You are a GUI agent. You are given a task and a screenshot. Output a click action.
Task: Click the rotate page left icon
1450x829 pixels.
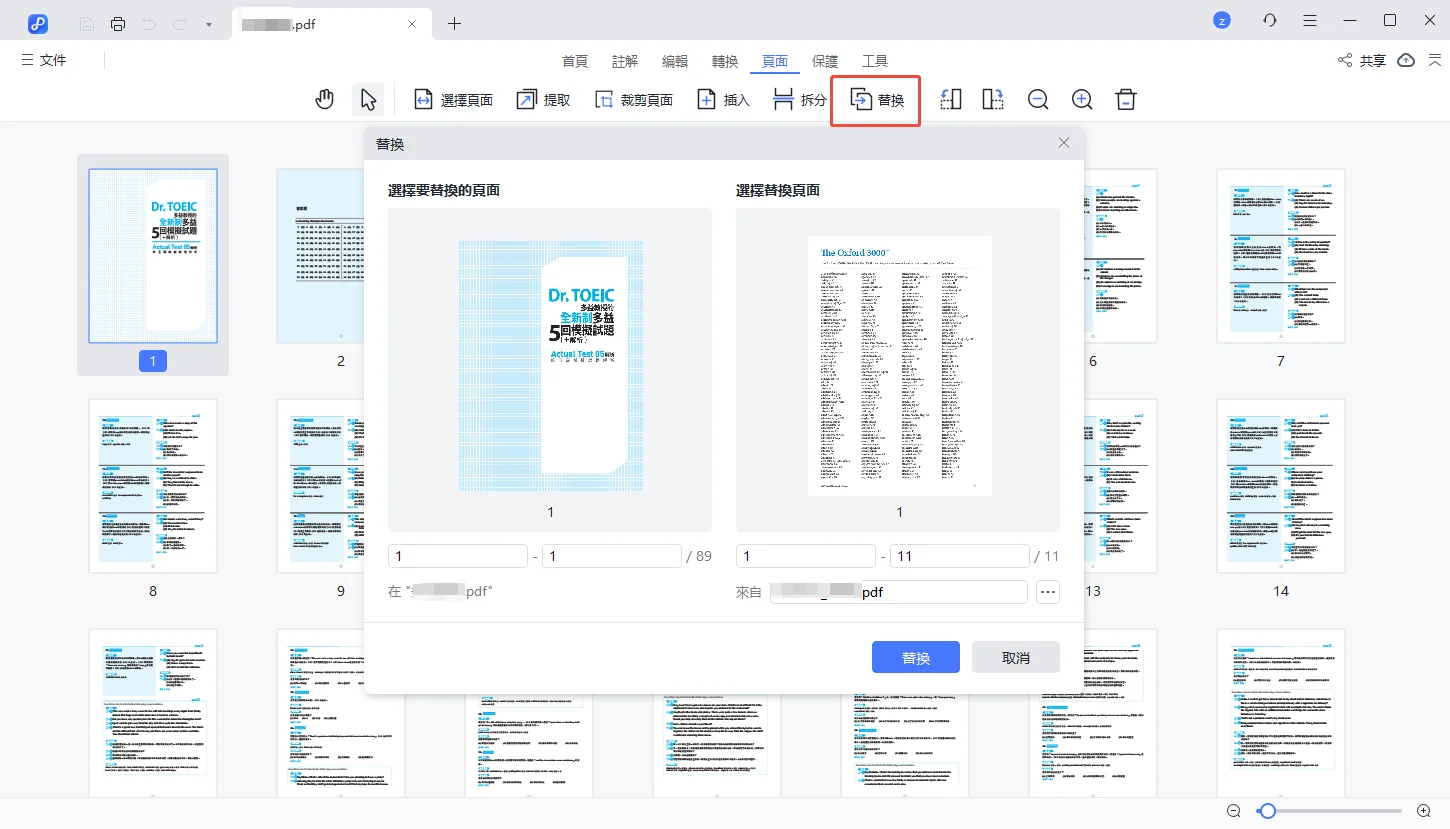[950, 99]
